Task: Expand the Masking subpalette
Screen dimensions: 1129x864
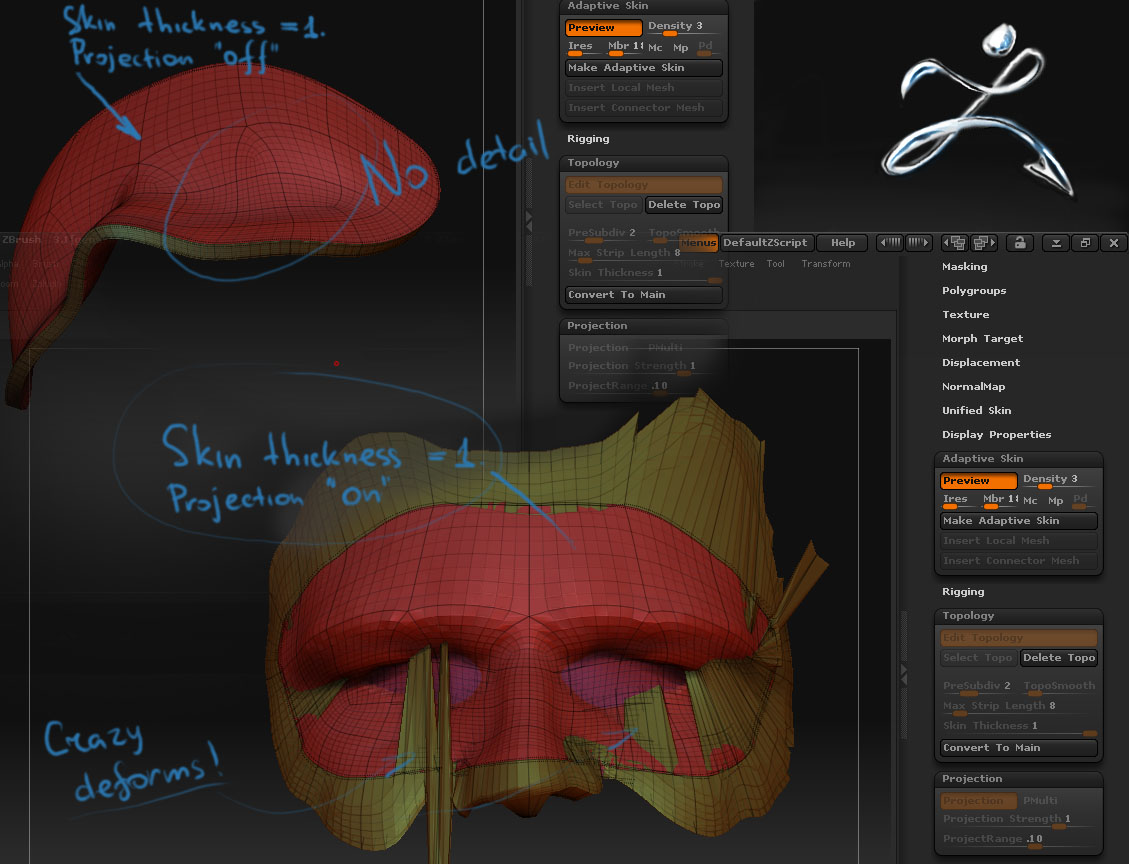Action: 964,266
